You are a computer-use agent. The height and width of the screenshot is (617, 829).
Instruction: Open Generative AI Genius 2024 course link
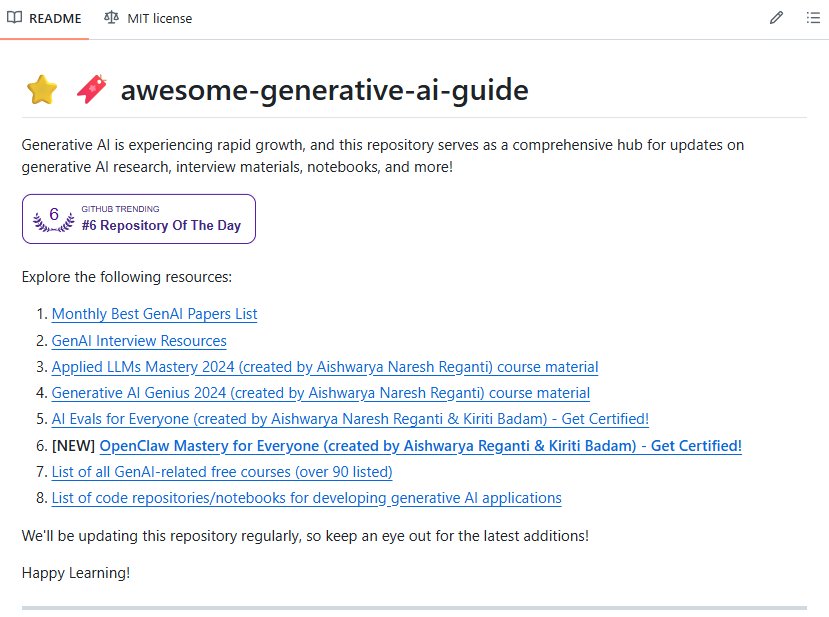click(x=320, y=393)
